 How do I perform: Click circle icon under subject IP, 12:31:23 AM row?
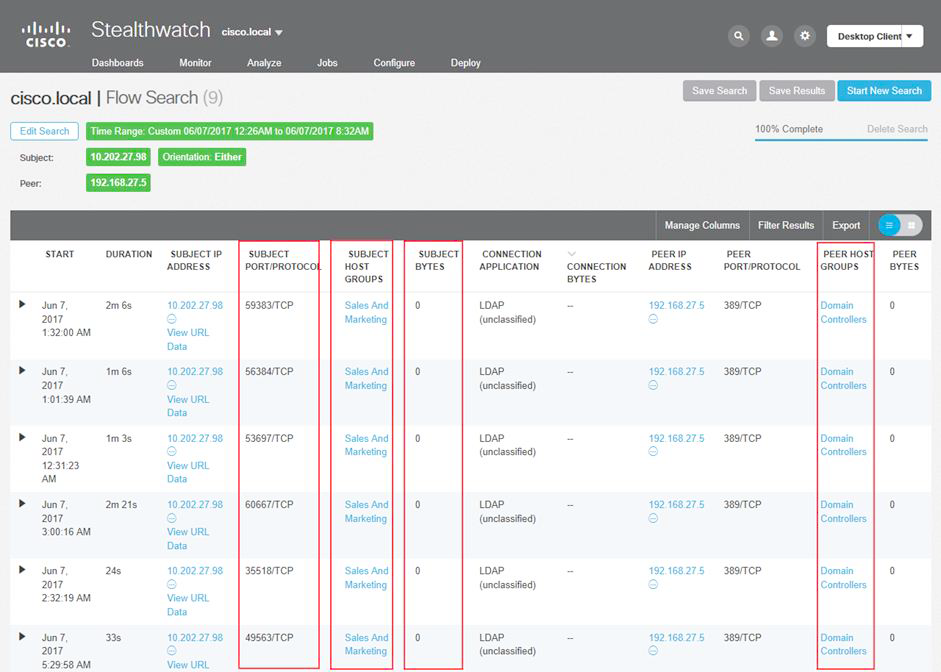pos(172,452)
